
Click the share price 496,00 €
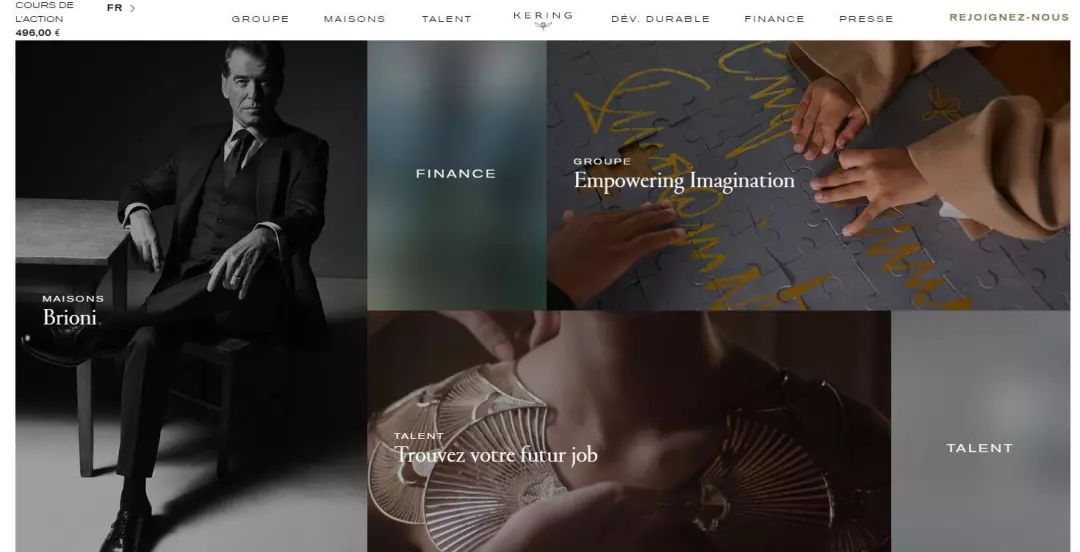[x=38, y=32]
